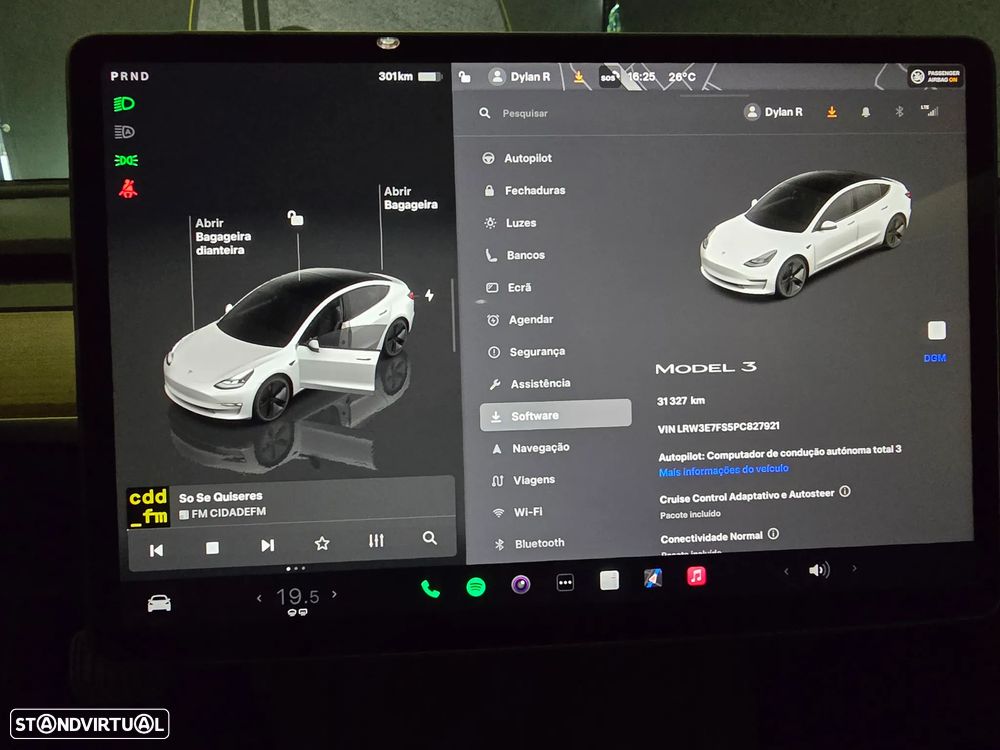Tap Dylan R profile in top status bar
1000x750 pixels.
[x=519, y=77]
